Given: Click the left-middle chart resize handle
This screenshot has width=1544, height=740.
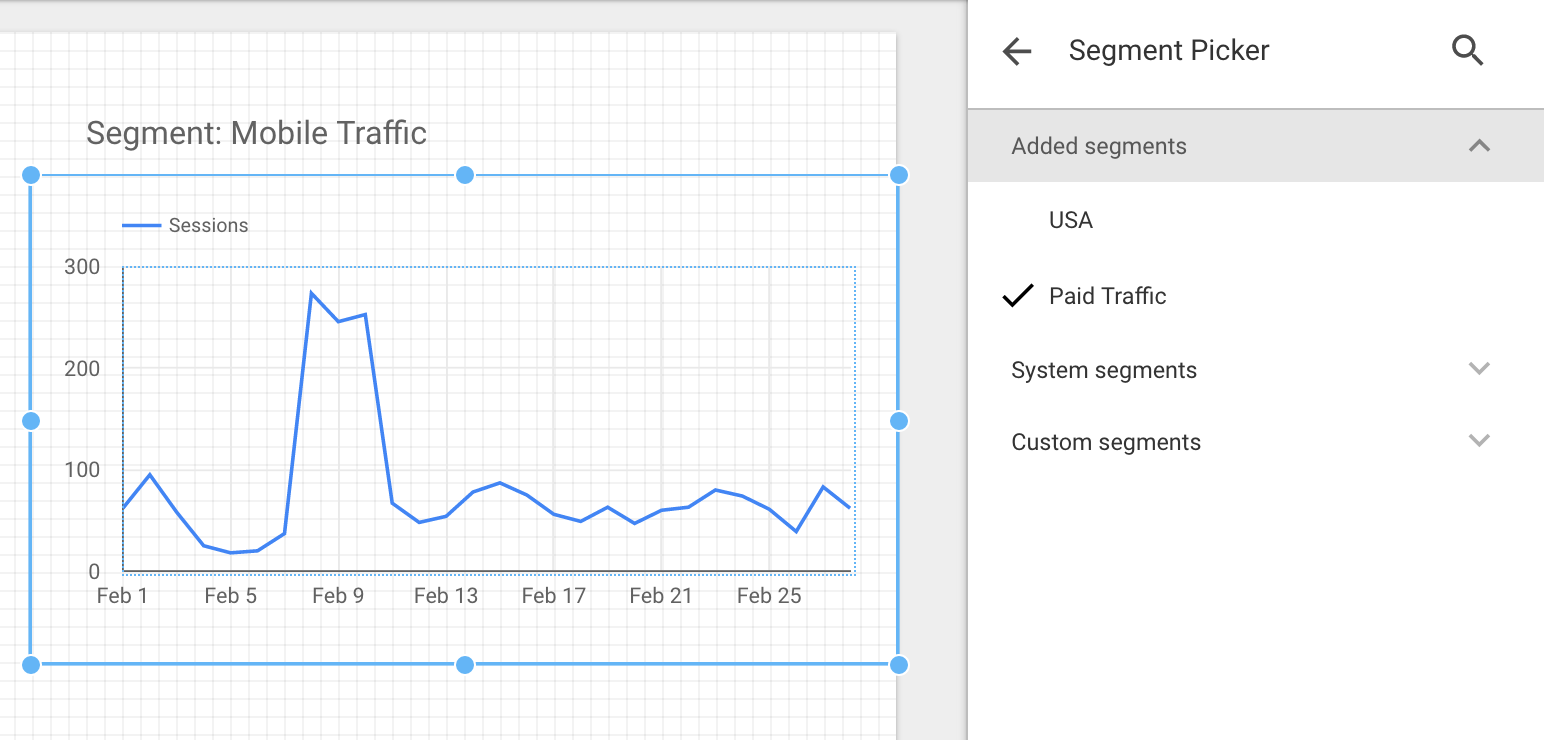Looking at the screenshot, I should pos(31,421).
